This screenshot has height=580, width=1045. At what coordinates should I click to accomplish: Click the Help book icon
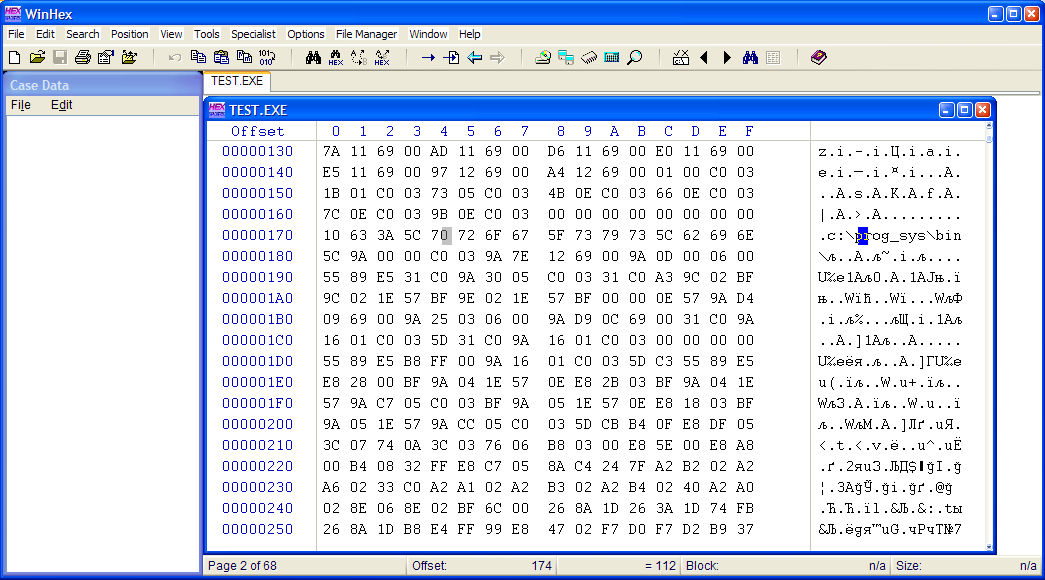tap(819, 58)
